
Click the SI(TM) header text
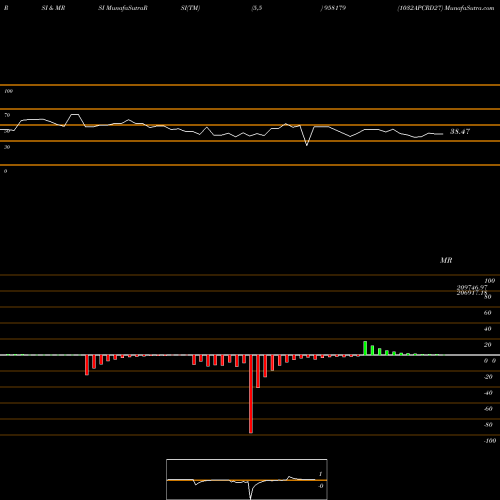click(x=190, y=8)
